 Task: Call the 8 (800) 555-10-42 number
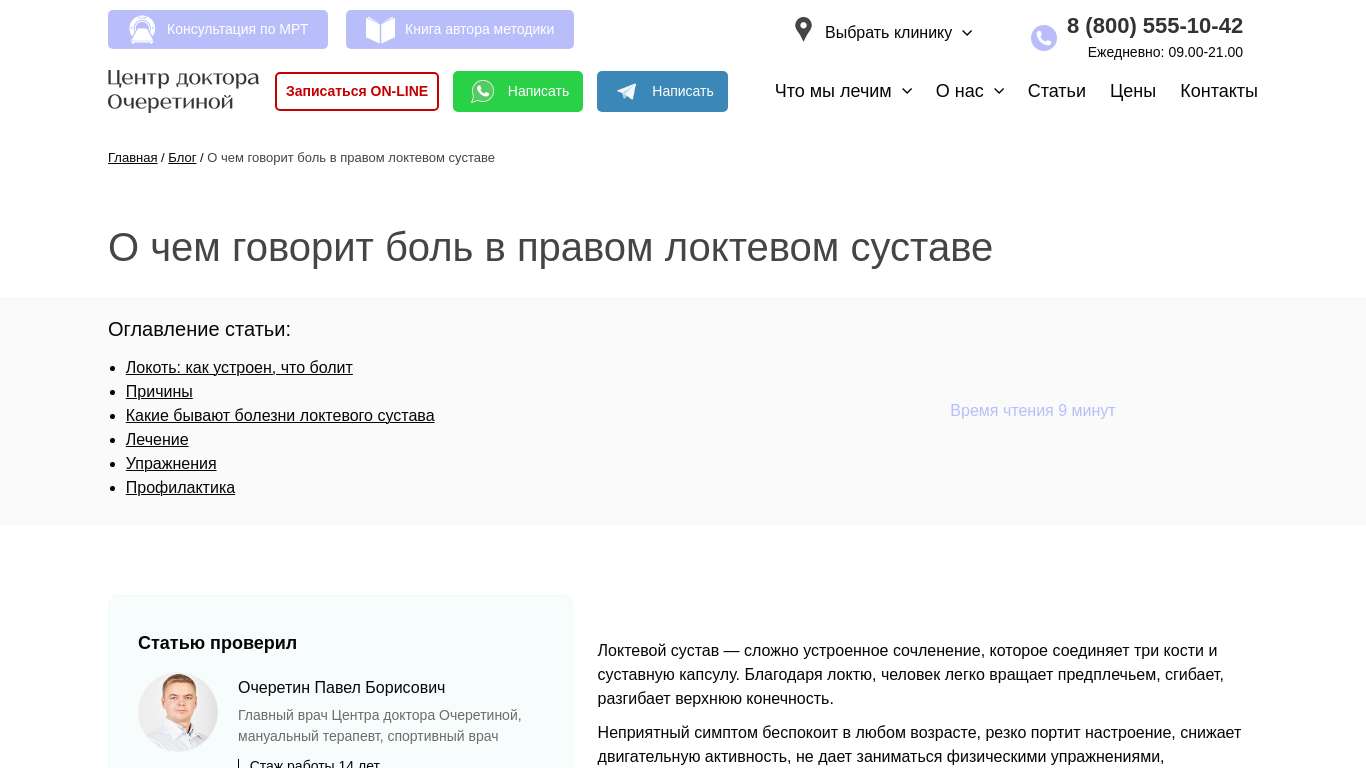coord(1154,26)
